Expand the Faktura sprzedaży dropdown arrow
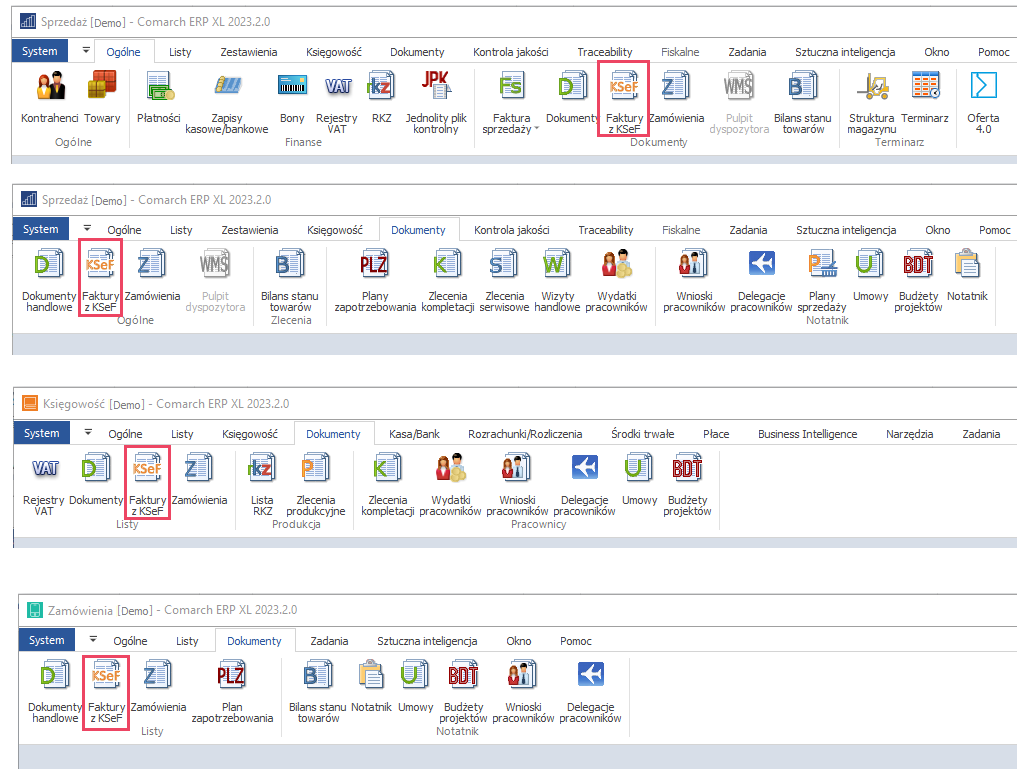Viewport: 1026px width, 774px height. pyautogui.click(x=537, y=128)
